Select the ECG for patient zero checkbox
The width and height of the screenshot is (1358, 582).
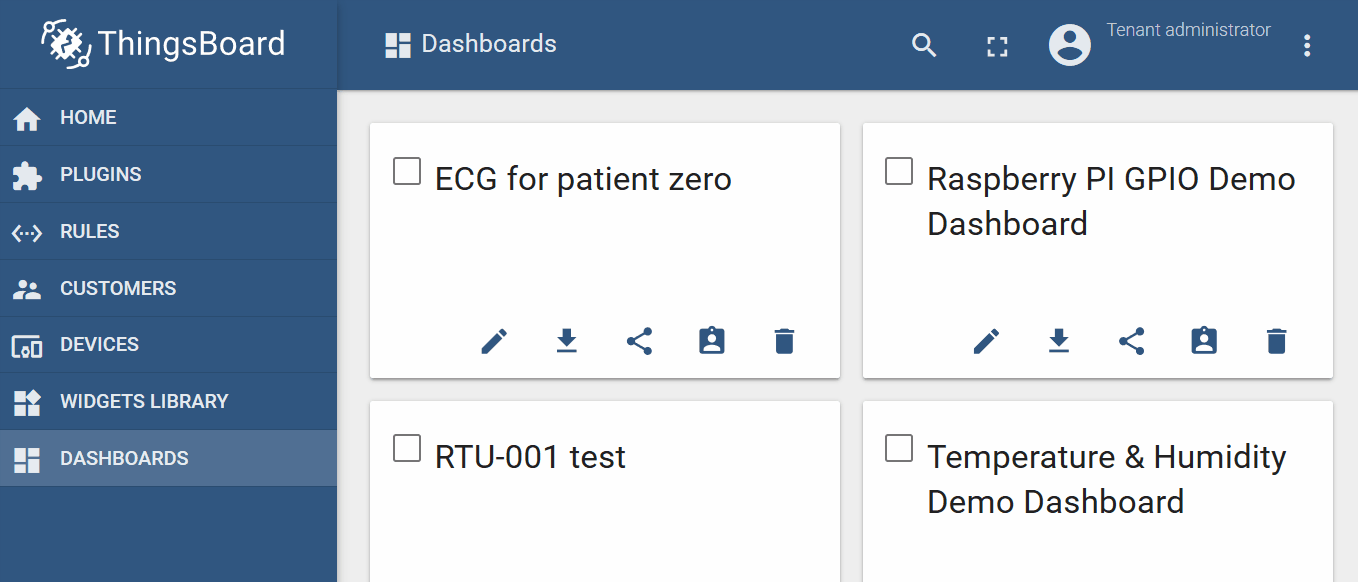pyautogui.click(x=406, y=171)
